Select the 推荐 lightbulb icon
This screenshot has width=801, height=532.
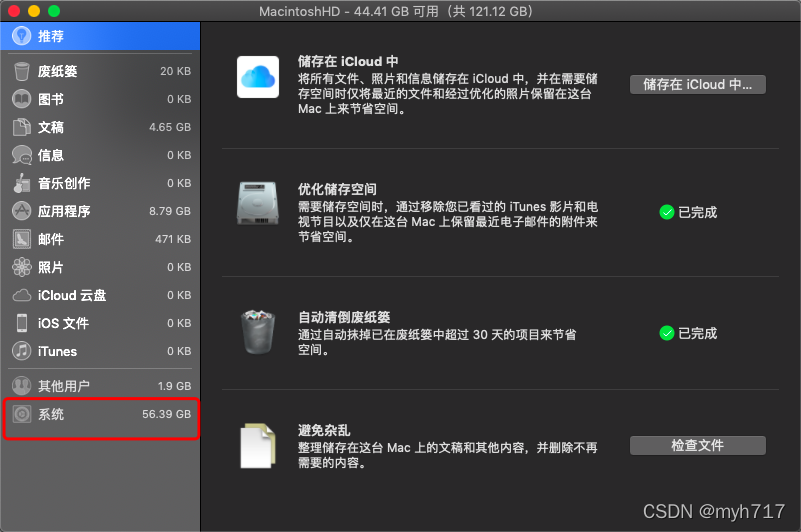pyautogui.click(x=21, y=36)
